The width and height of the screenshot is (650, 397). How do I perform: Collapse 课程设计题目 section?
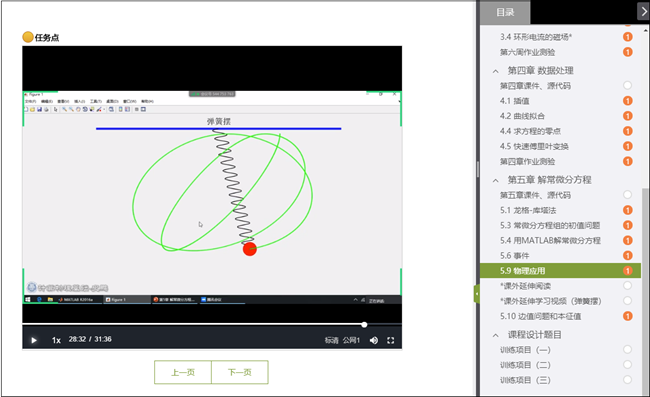click(495, 335)
